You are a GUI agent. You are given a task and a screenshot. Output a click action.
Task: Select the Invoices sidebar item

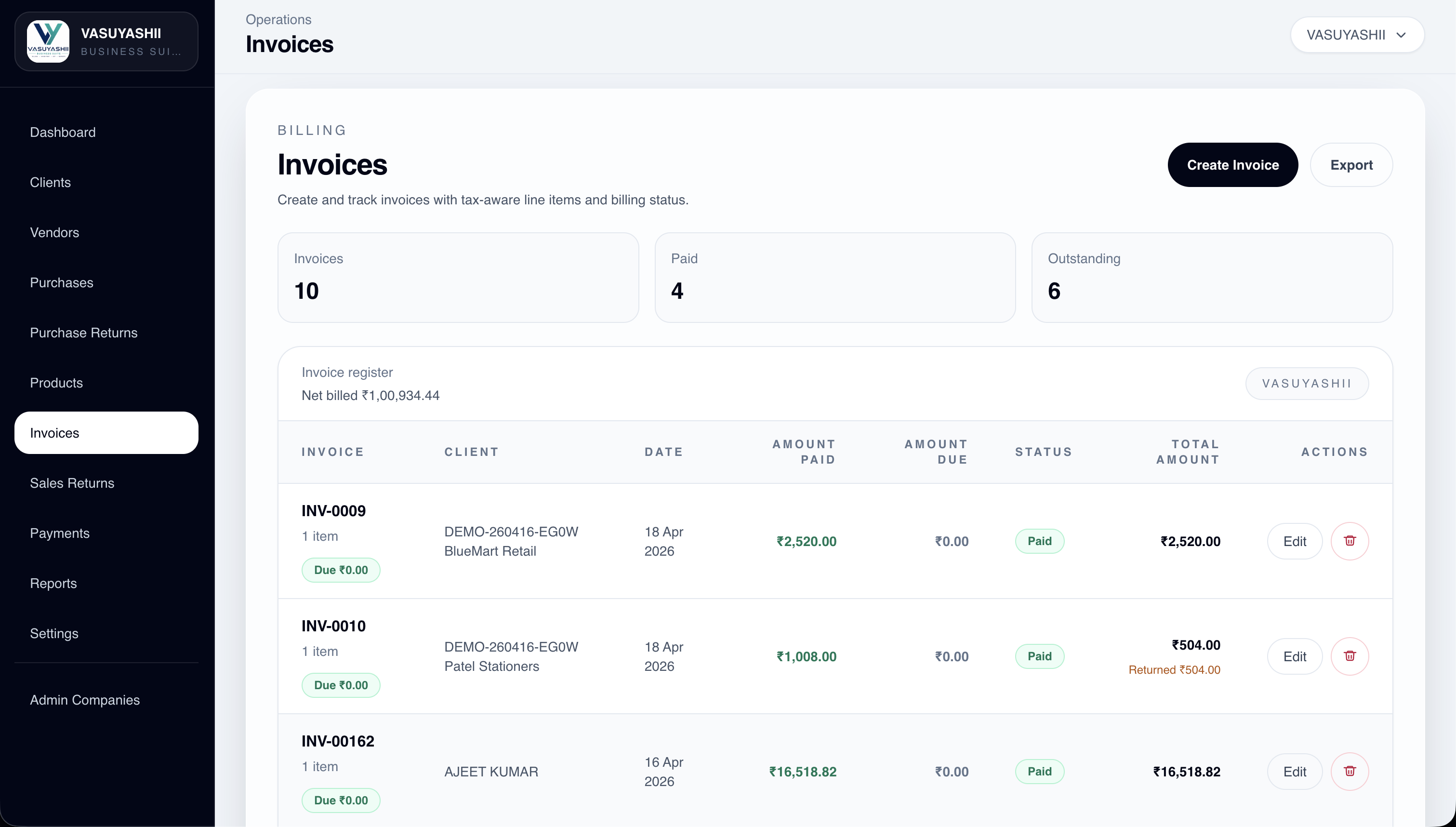point(106,433)
